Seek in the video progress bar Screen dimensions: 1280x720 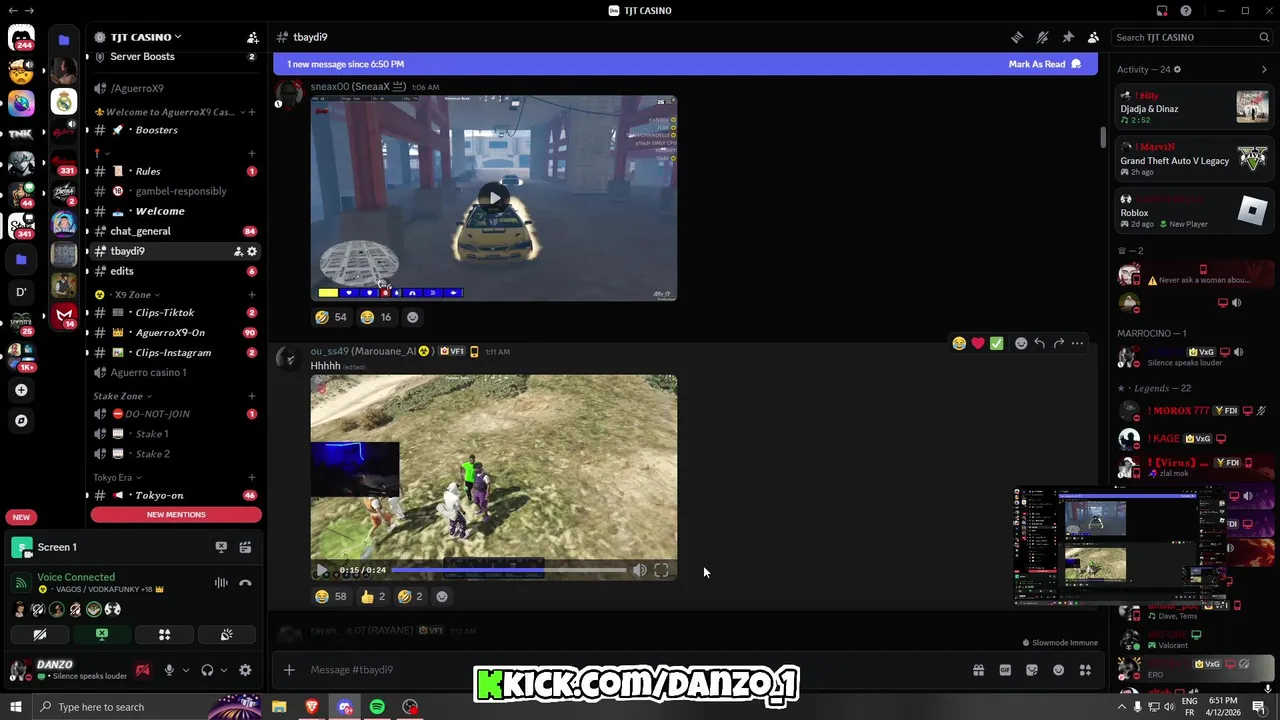507,570
